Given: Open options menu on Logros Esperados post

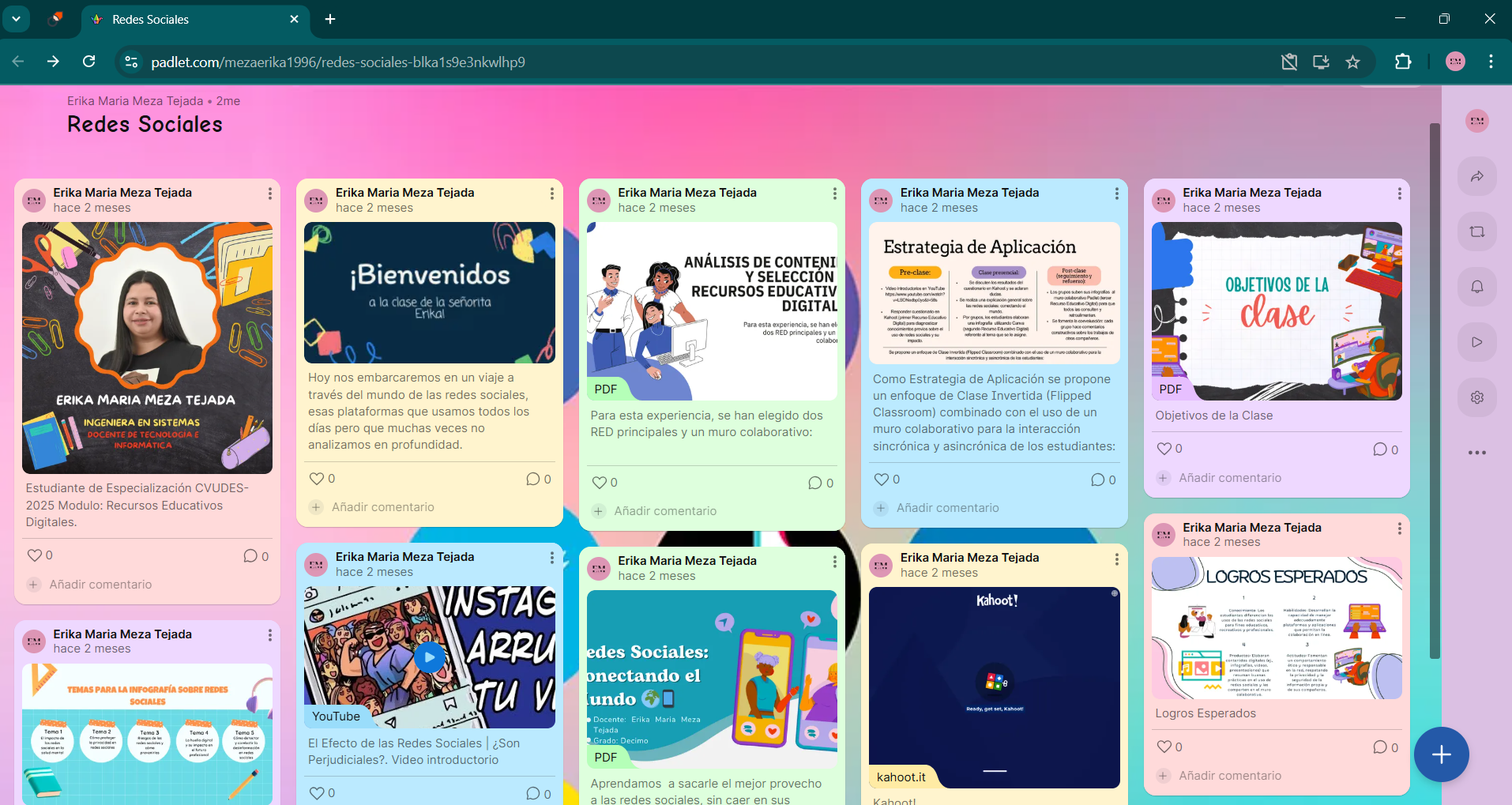Looking at the screenshot, I should (x=1399, y=529).
